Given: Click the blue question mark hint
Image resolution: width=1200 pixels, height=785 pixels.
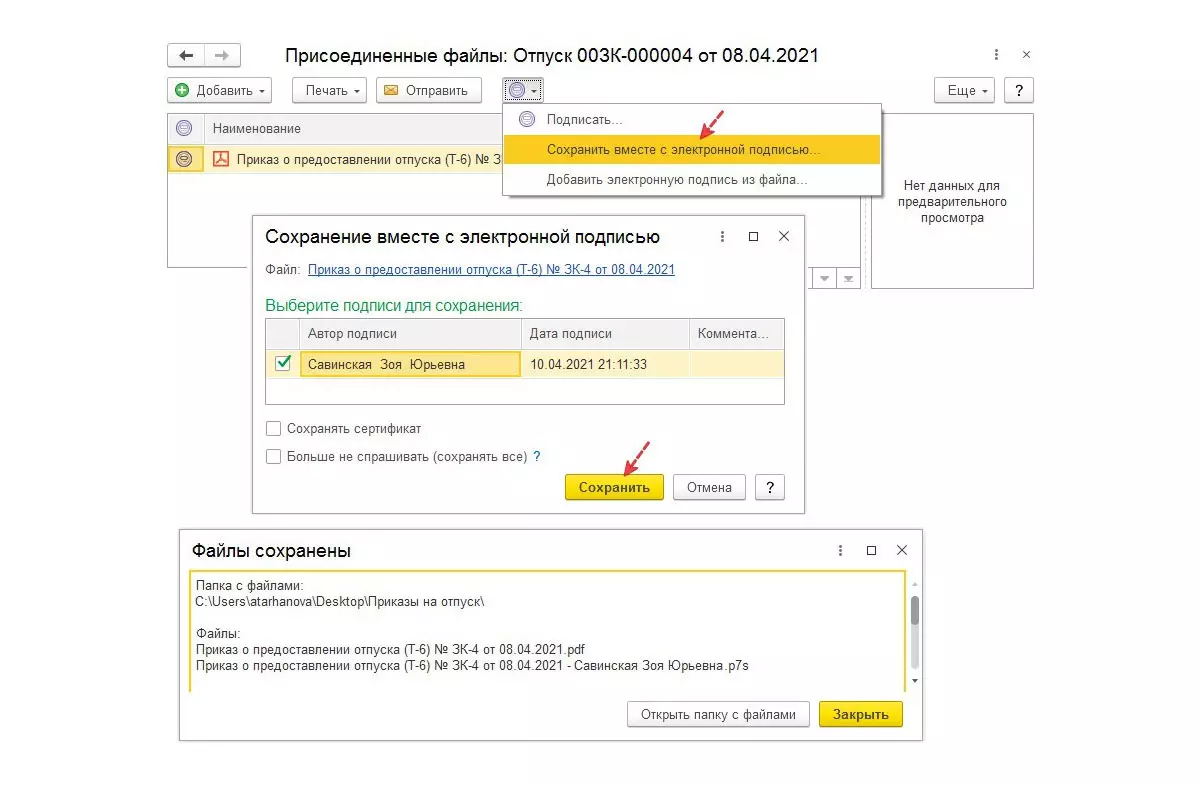Looking at the screenshot, I should 537,456.
